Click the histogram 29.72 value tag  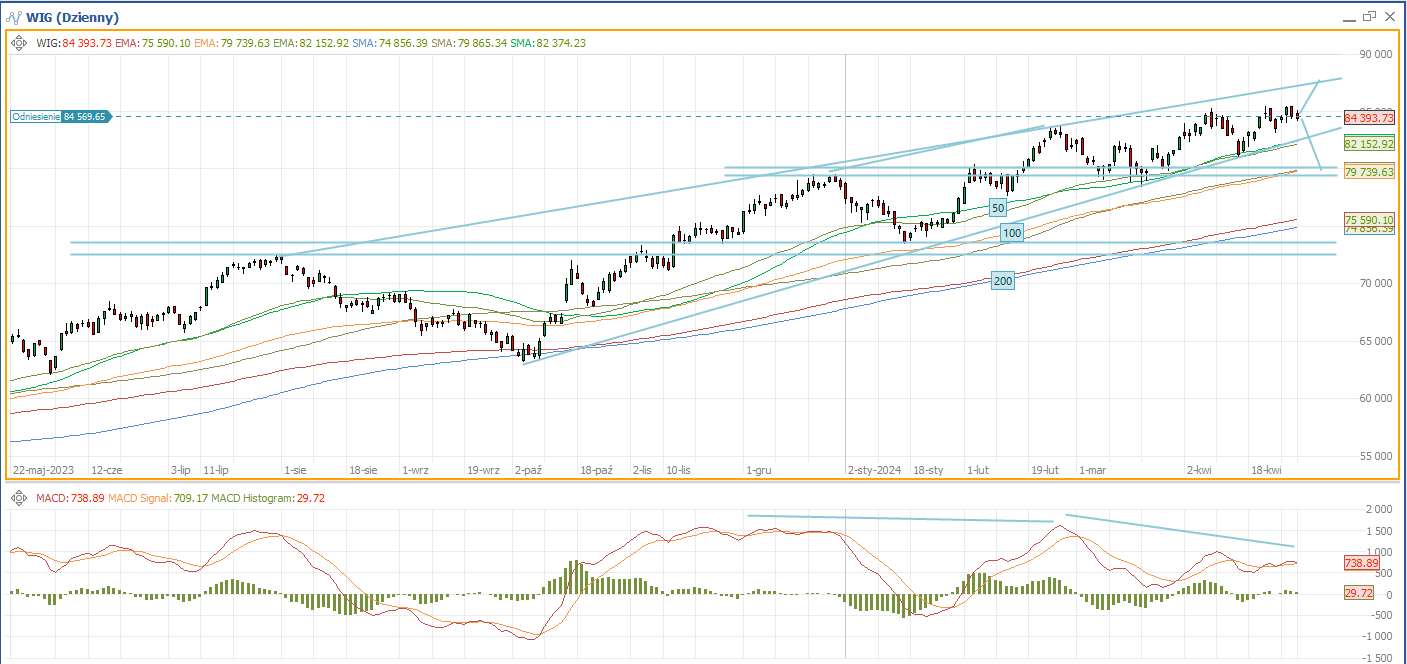(x=1358, y=594)
